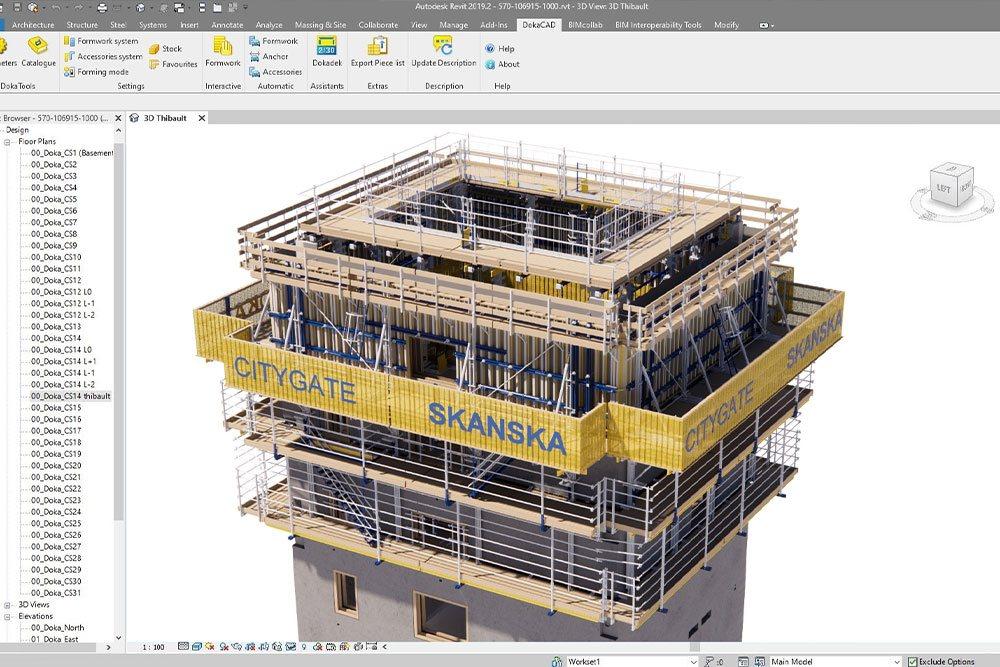Open Formwork system settings
Screen dimensions: 1000x667
101,41
